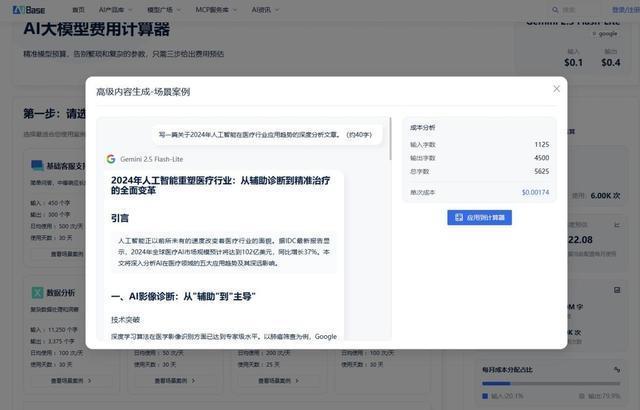640x410 pixels.
Task: Open 查看场景案例 in 基础客服支持 card
Action: [x=67, y=254]
